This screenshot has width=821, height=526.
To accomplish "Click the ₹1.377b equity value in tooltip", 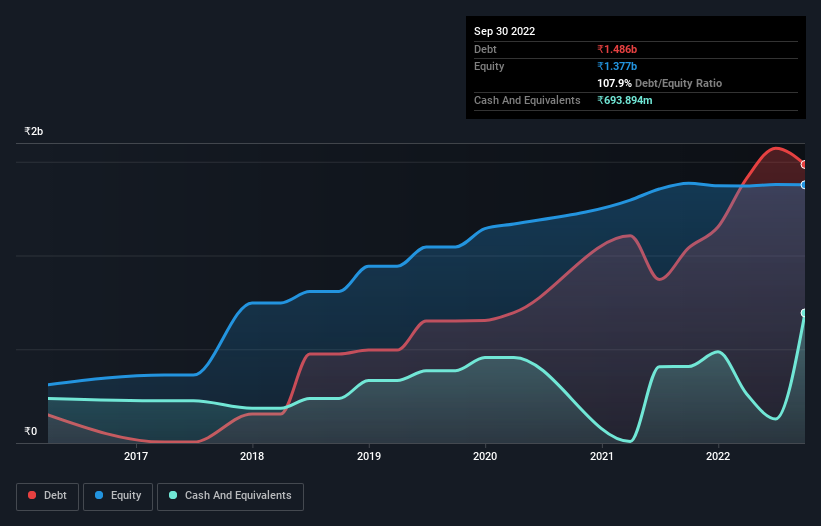I will [617, 66].
